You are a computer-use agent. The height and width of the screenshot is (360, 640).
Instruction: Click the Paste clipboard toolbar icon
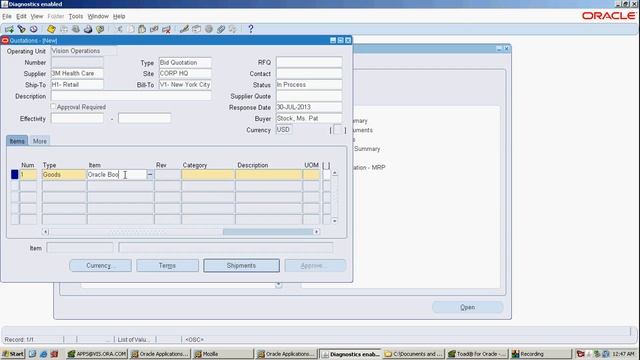[142, 29]
